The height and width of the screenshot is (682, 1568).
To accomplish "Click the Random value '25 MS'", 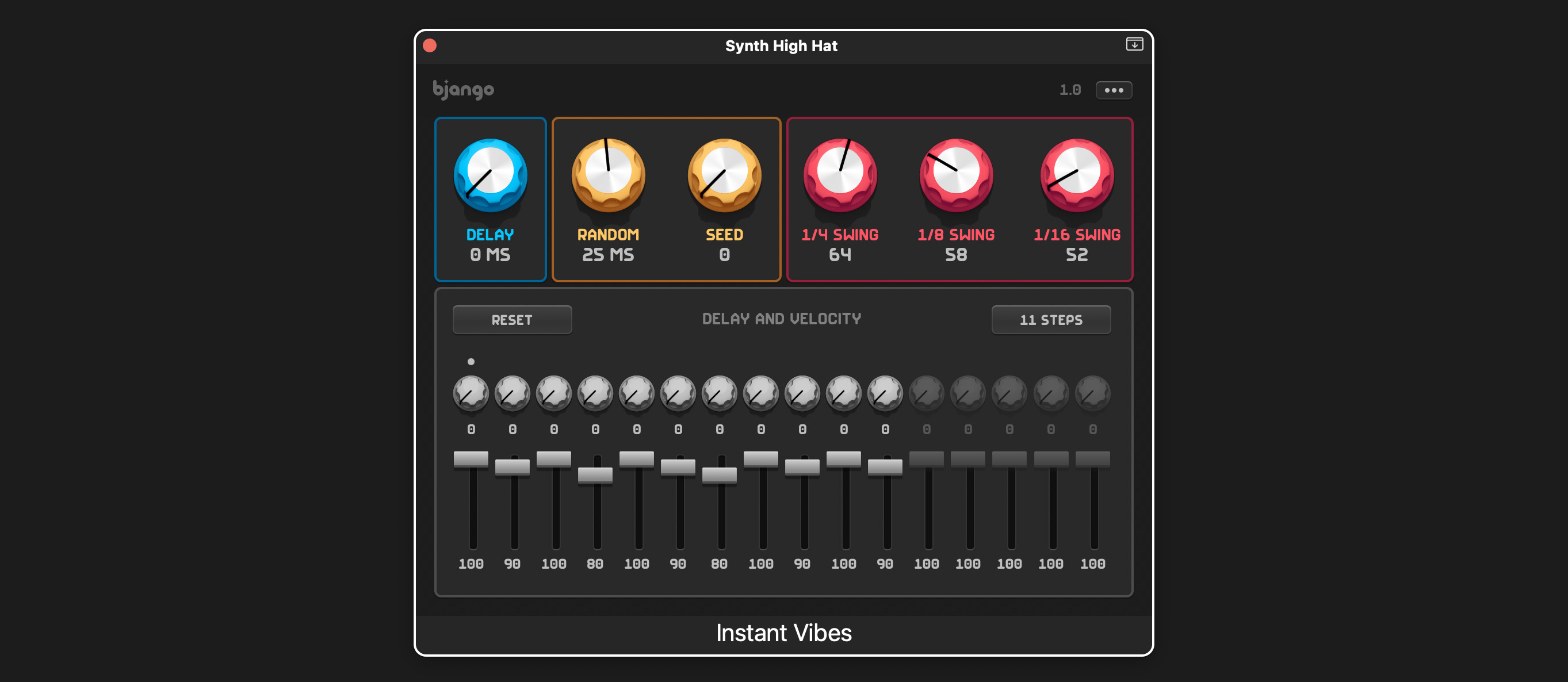I will tap(608, 255).
